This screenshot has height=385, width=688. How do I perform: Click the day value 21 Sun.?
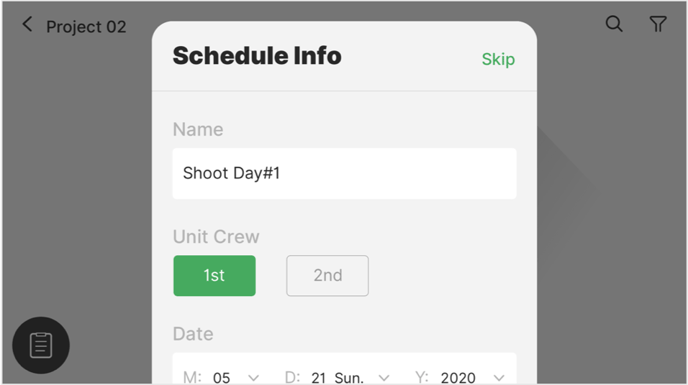click(337, 378)
